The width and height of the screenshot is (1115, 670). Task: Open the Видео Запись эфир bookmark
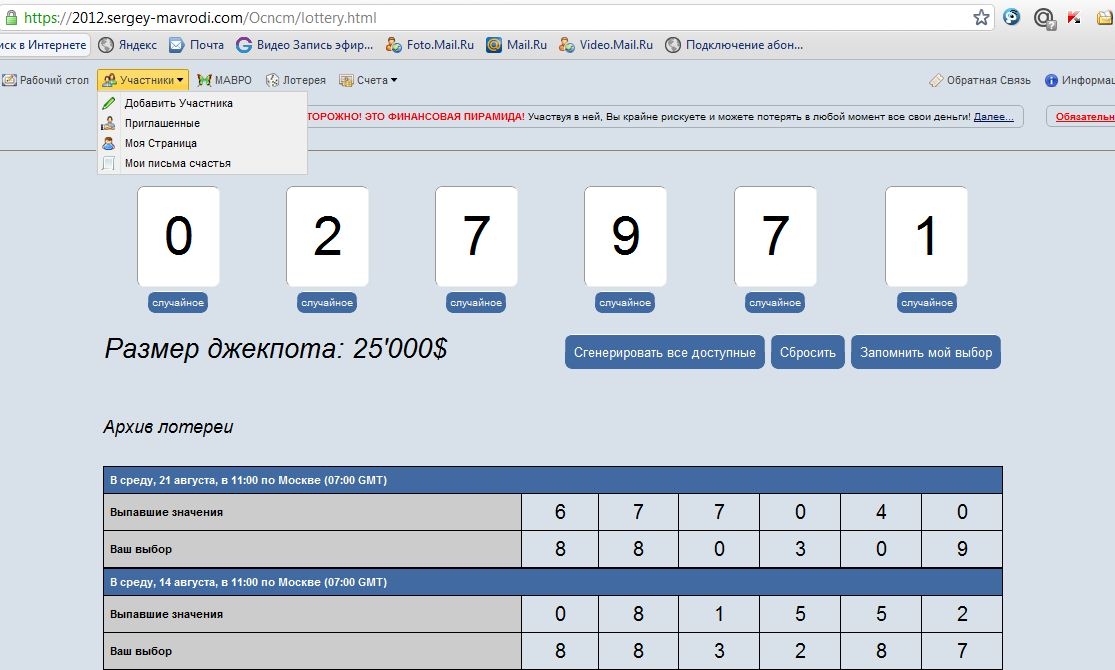(304, 45)
